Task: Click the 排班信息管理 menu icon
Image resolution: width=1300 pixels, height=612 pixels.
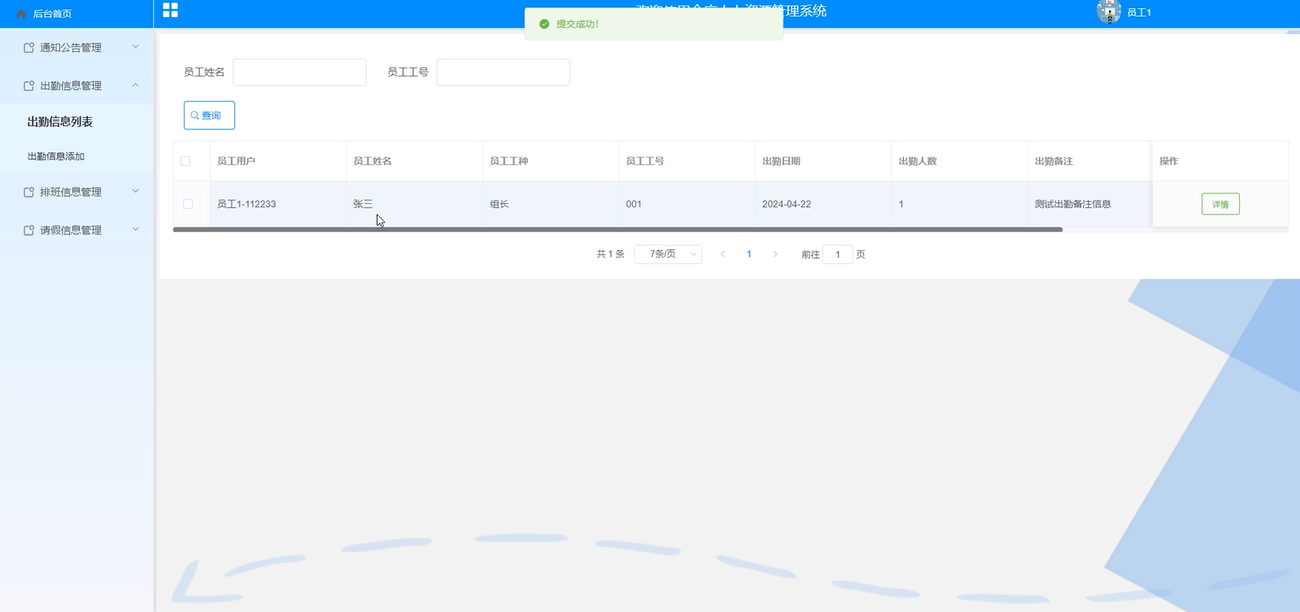Action: point(29,192)
